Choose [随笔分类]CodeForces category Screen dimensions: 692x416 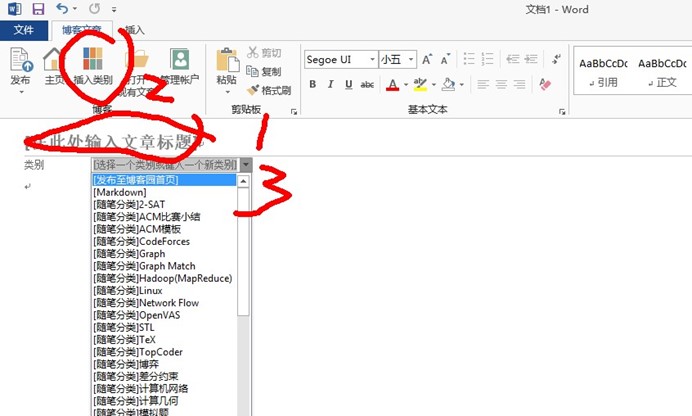pyautogui.click(x=164, y=241)
